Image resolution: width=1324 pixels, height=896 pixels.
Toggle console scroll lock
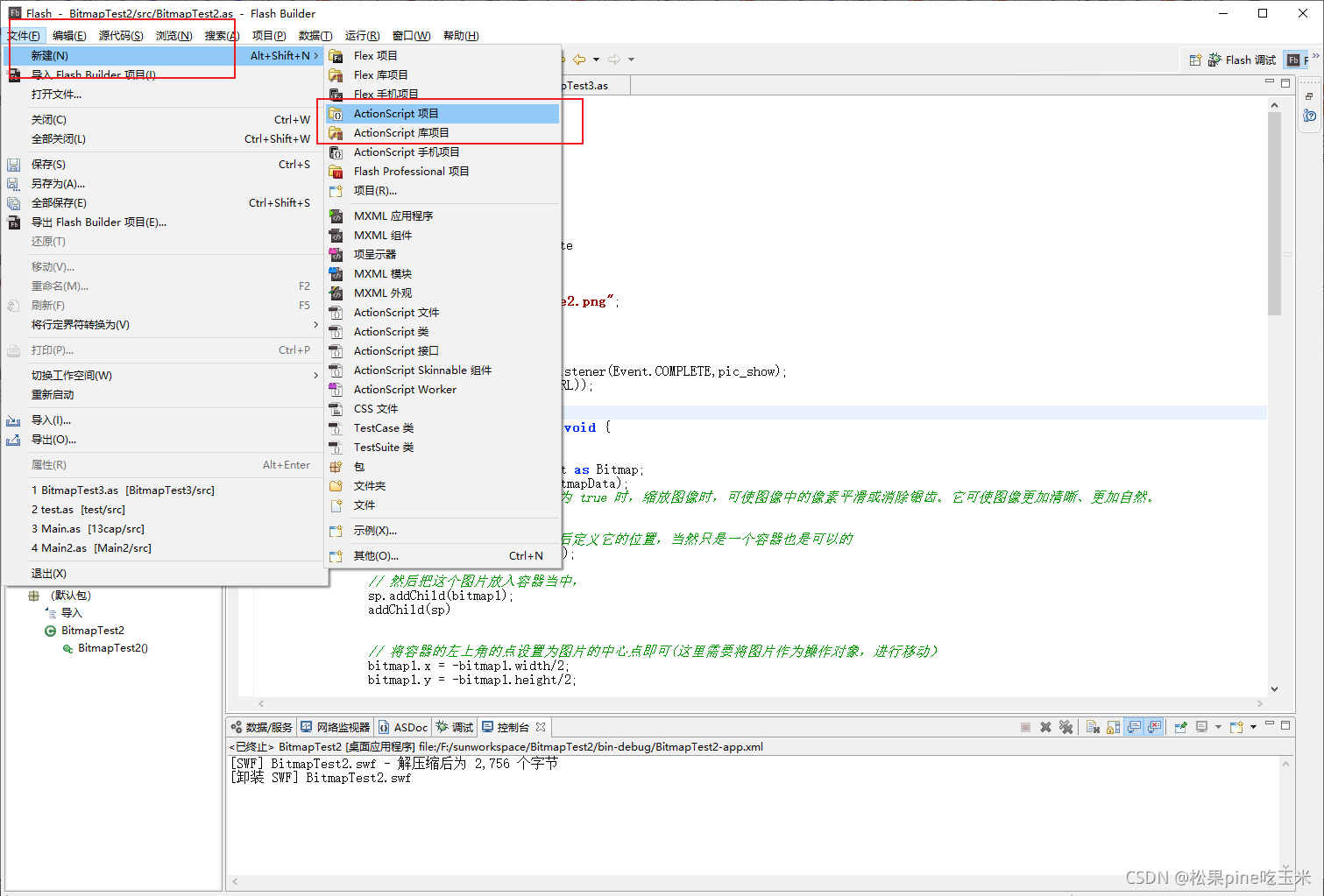(1113, 727)
